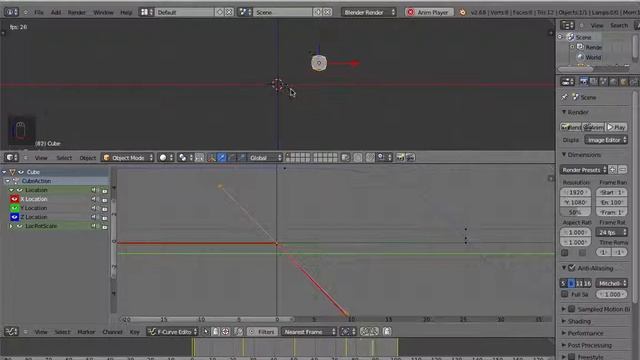640x360 pixels.
Task: Click the World icon in outliner
Action: click(580, 57)
